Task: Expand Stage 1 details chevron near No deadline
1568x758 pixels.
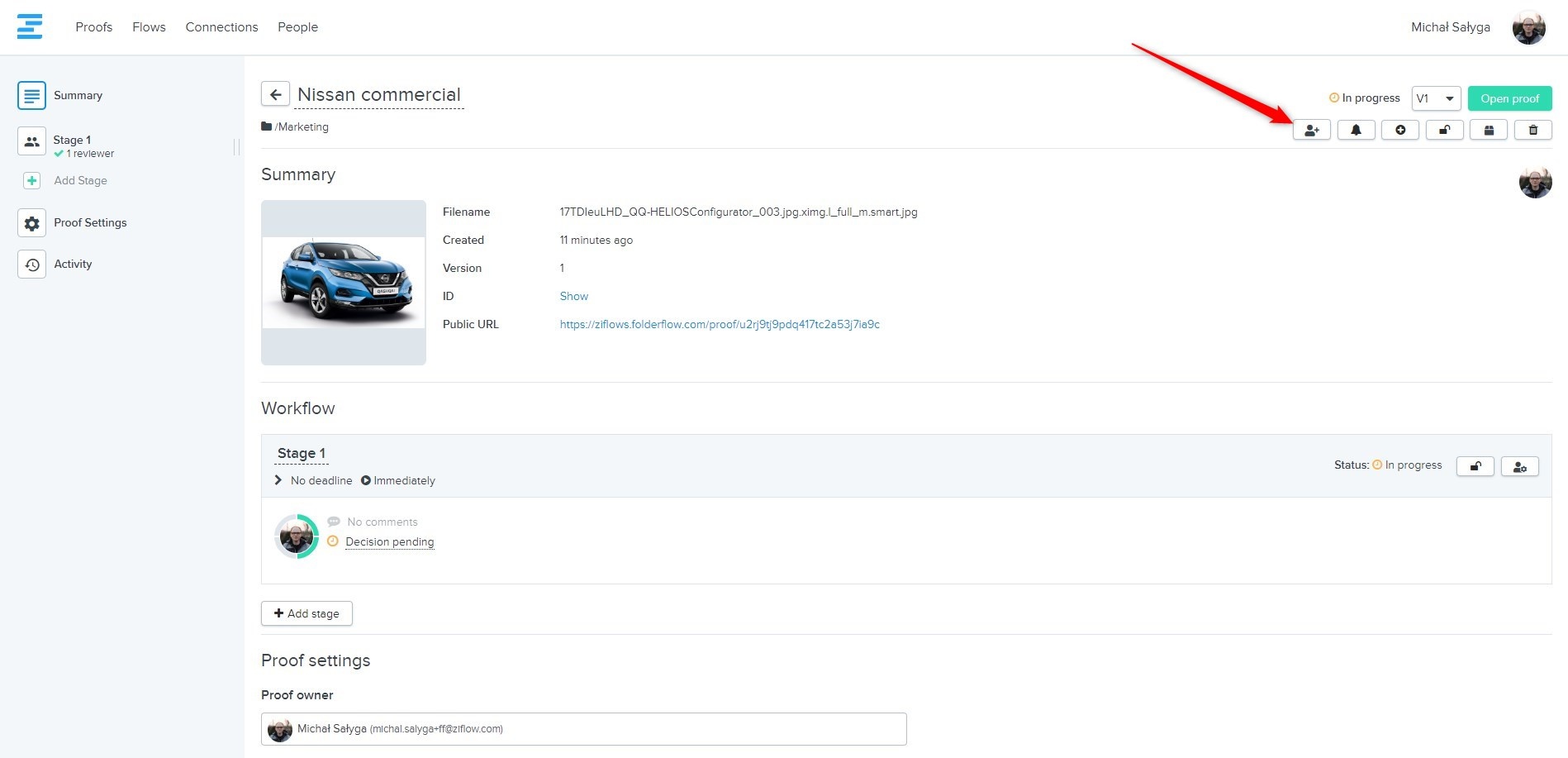Action: (278, 480)
